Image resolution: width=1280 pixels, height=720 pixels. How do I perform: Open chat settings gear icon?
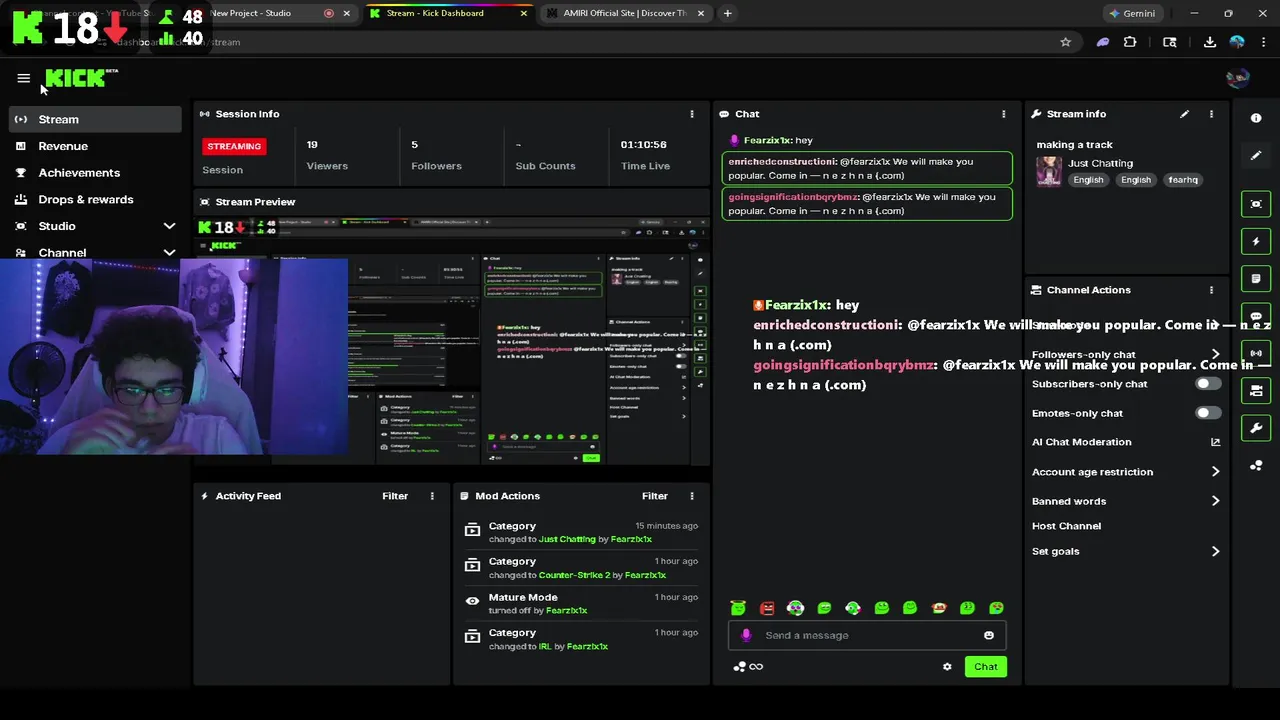point(947,667)
